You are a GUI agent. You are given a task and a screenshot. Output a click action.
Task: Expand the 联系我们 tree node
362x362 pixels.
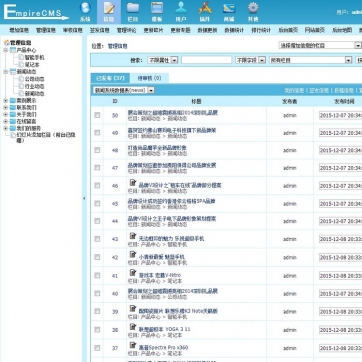point(6,108)
